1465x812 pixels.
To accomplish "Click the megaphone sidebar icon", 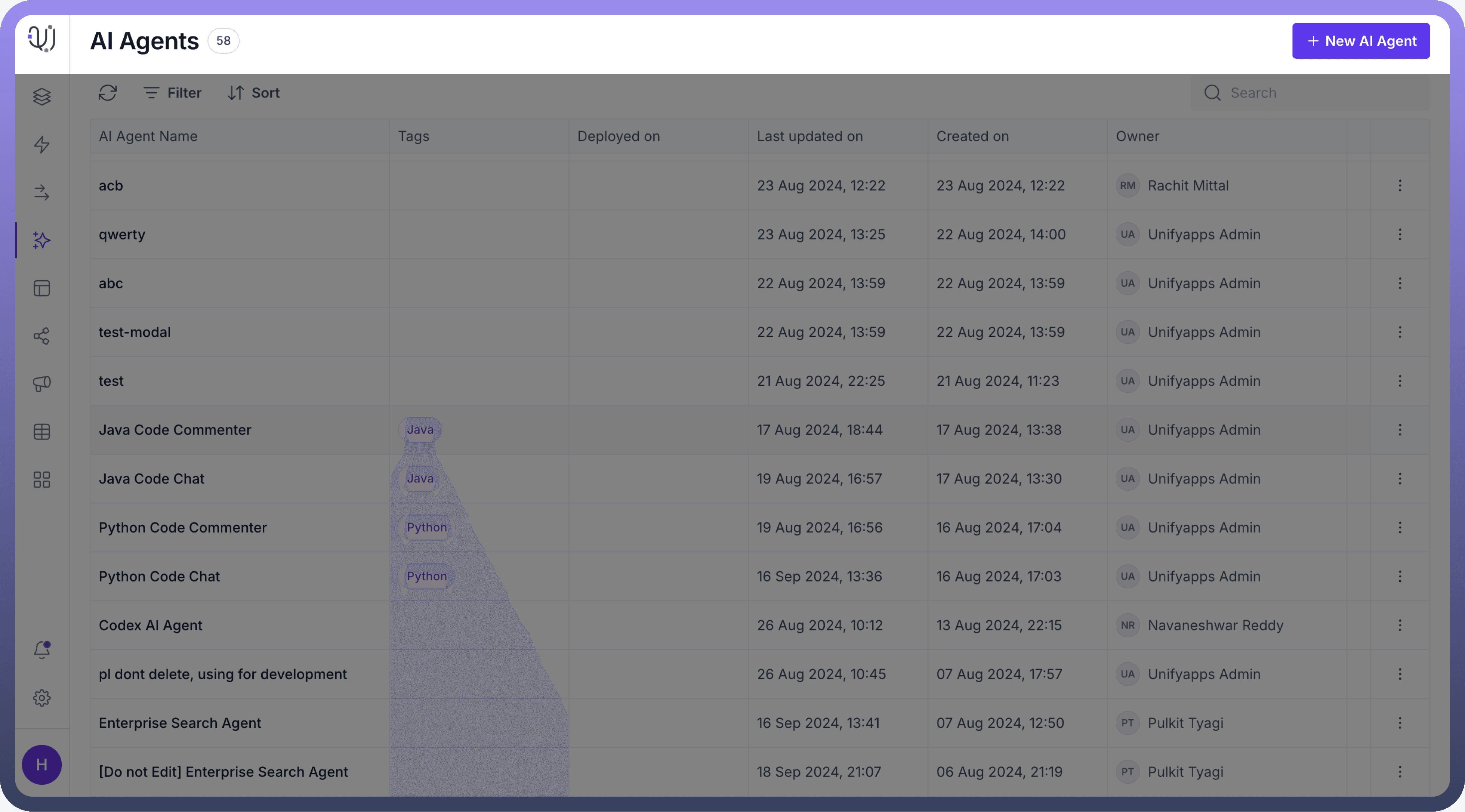I will pos(41,384).
